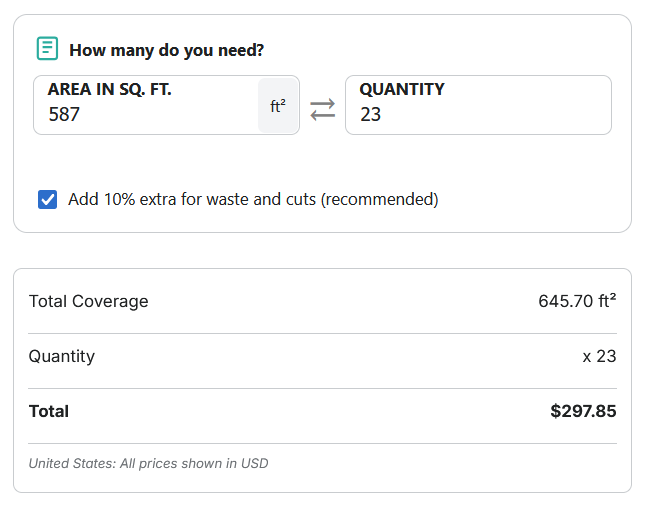Image resolution: width=649 pixels, height=510 pixels.
Task: Click the Quantity input field
Action: tap(478, 105)
